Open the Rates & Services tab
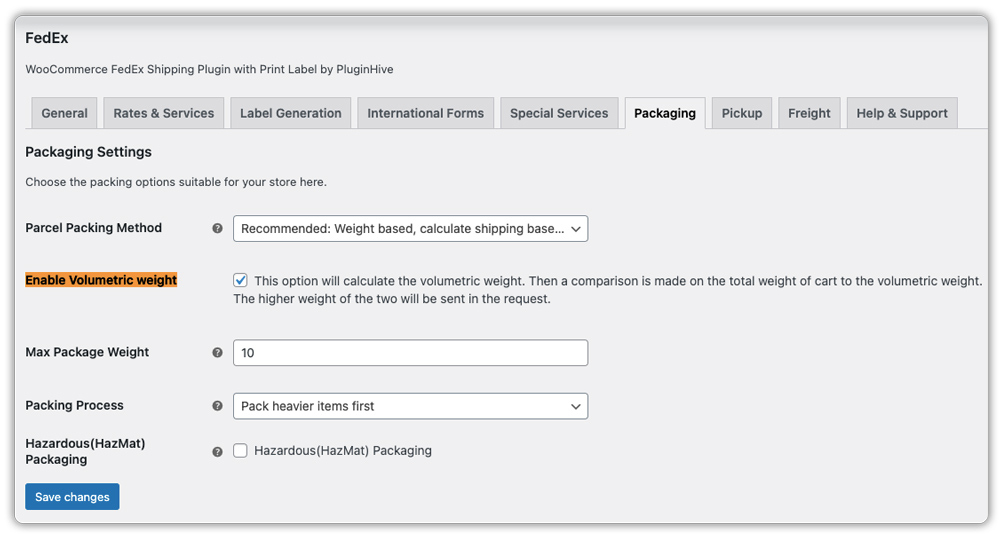 164,114
